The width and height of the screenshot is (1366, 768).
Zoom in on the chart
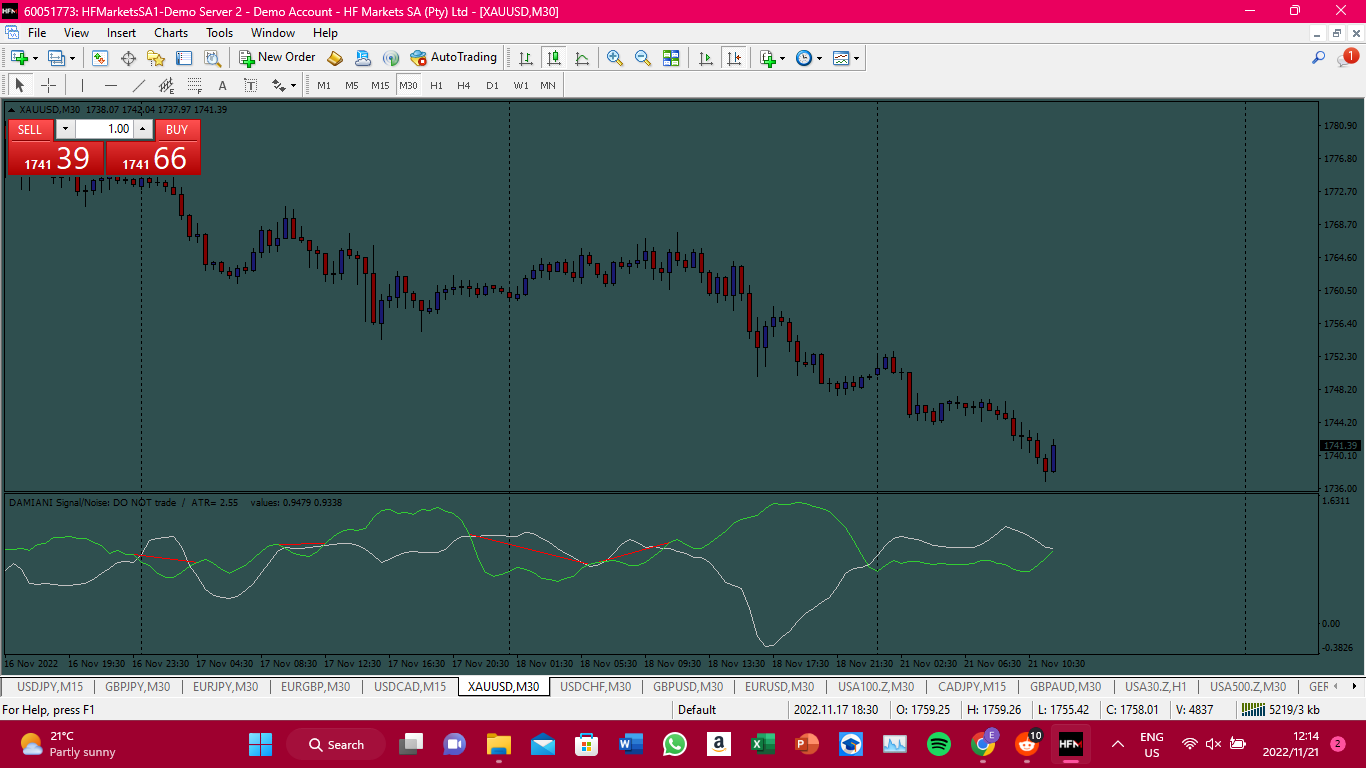[615, 58]
